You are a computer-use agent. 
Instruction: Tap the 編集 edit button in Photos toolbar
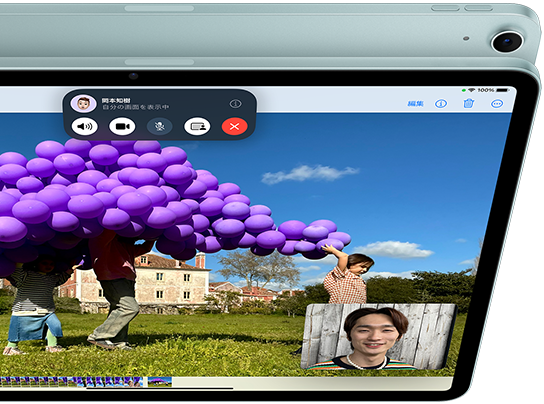(416, 103)
